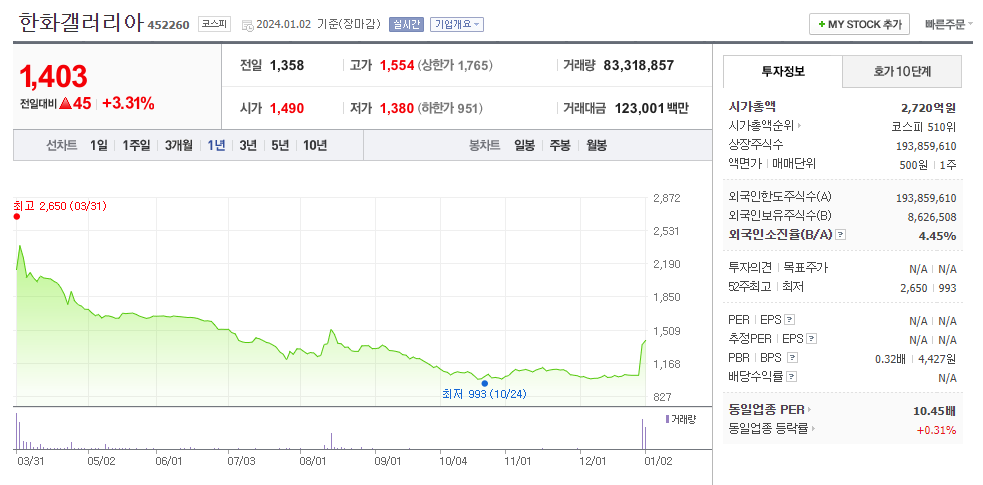Click the 외국인보유주식수(B) value 8,626,508

932,217
